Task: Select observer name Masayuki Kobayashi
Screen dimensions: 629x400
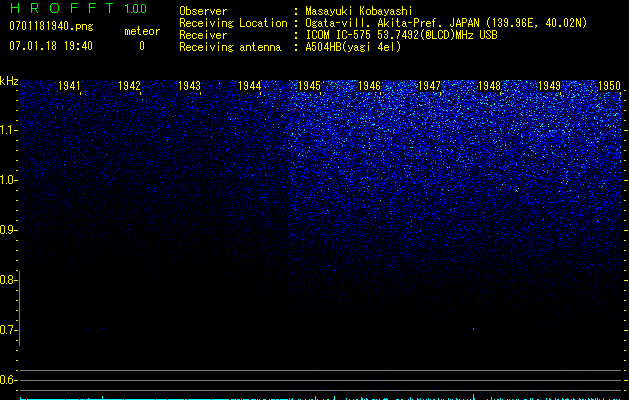Action: tap(359, 11)
